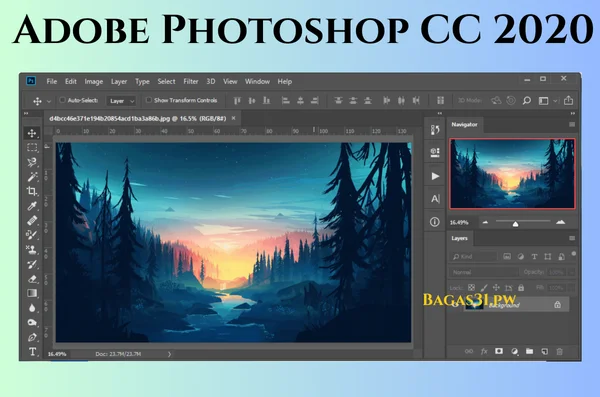Select the Brush tool

pyautogui.click(x=32, y=235)
